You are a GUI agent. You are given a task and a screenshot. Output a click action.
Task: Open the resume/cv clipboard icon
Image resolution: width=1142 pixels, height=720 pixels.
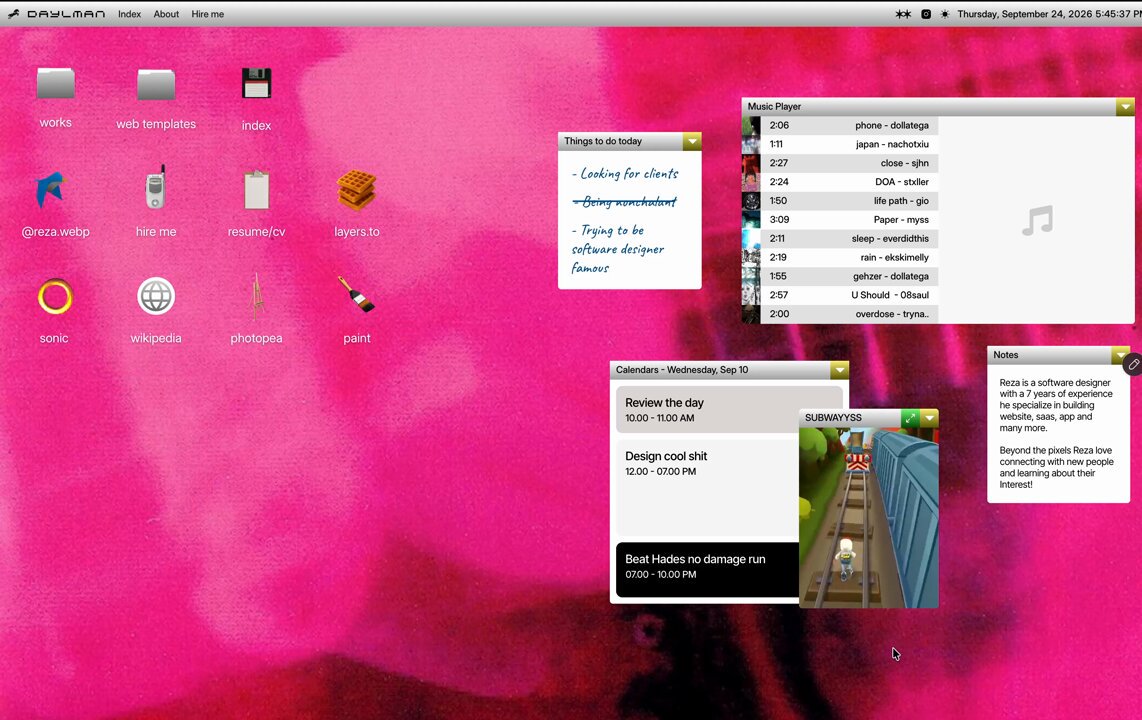(256, 189)
